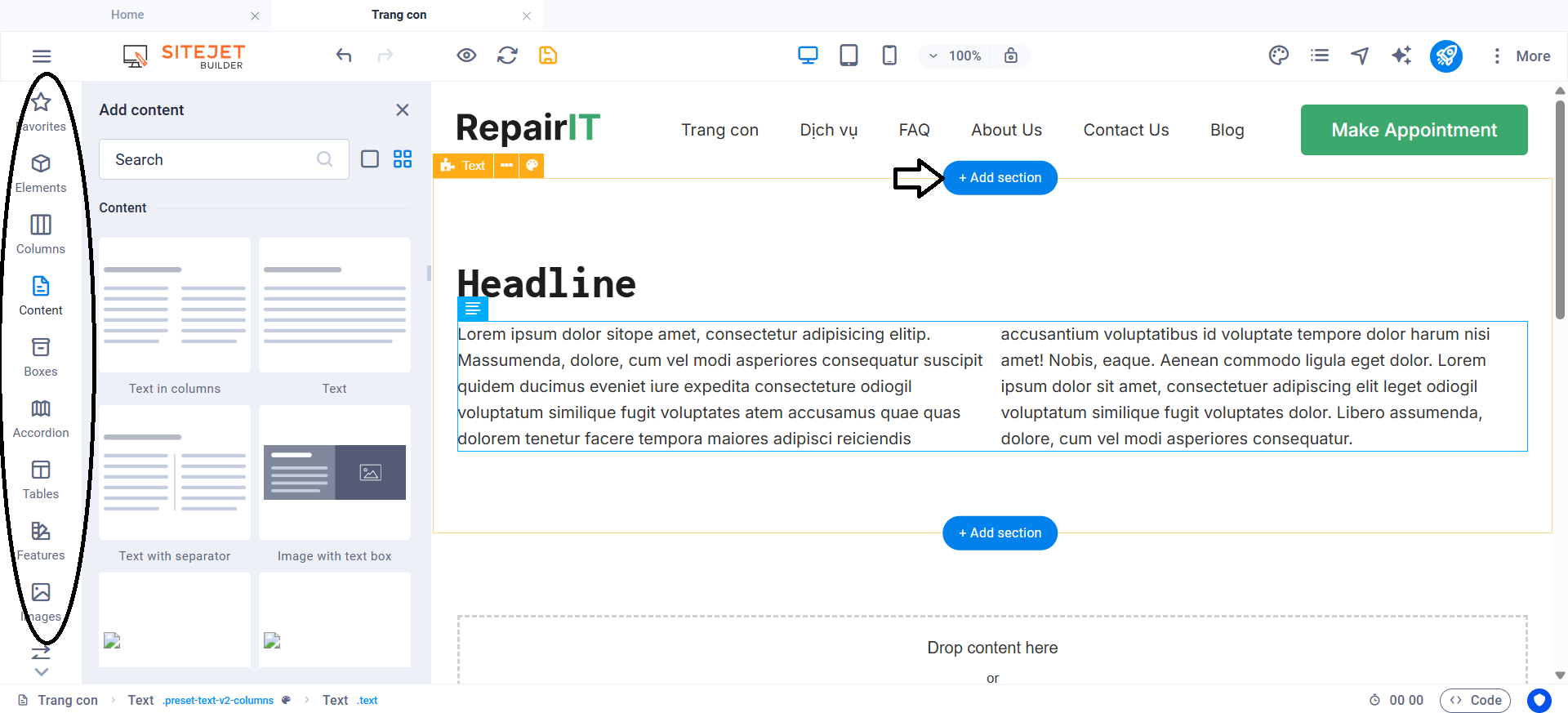
Task: Click the undo arrow icon
Action: coord(344,56)
